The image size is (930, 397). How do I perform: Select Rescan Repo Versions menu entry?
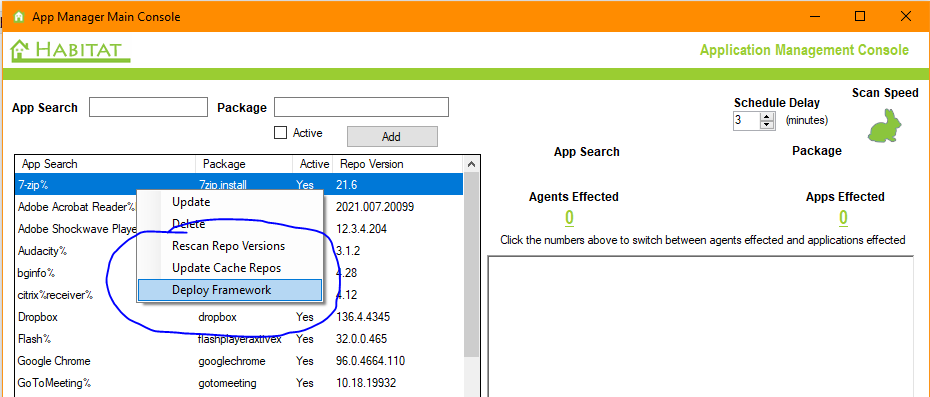coord(230,246)
